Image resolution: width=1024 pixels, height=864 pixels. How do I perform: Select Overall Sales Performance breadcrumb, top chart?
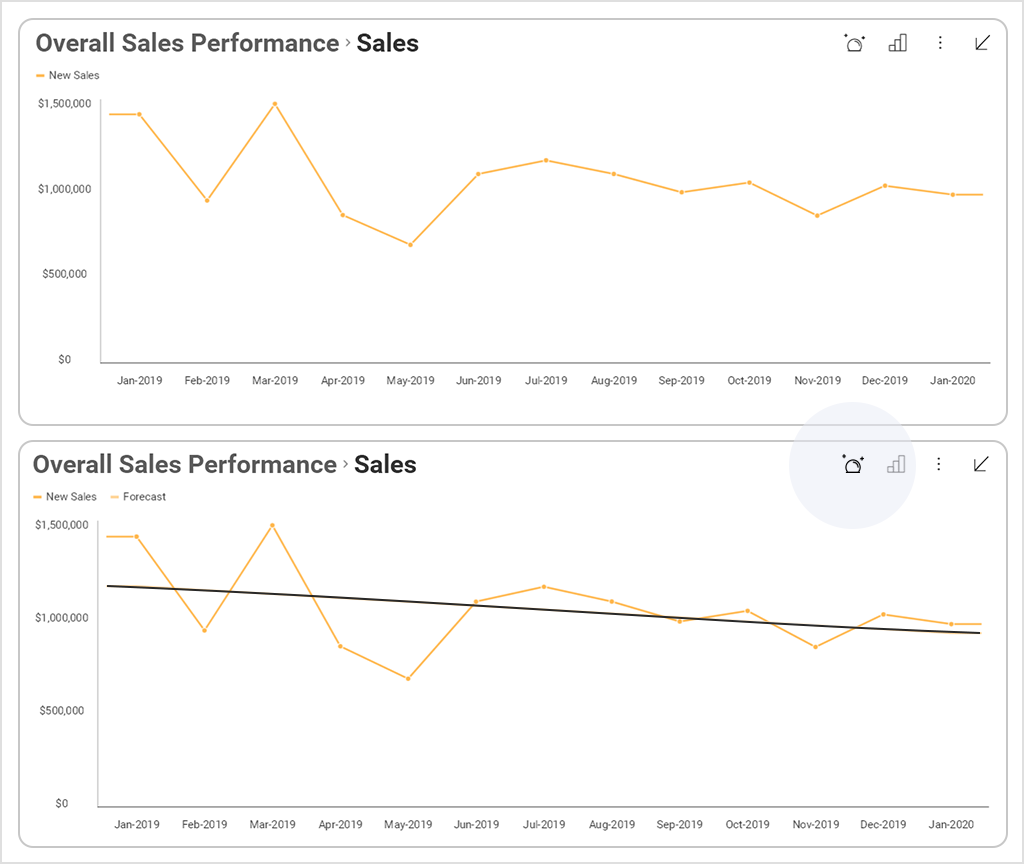186,43
